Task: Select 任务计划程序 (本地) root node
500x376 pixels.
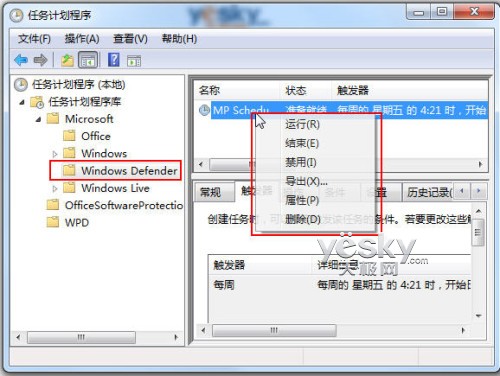Action: pyautogui.click(x=78, y=85)
